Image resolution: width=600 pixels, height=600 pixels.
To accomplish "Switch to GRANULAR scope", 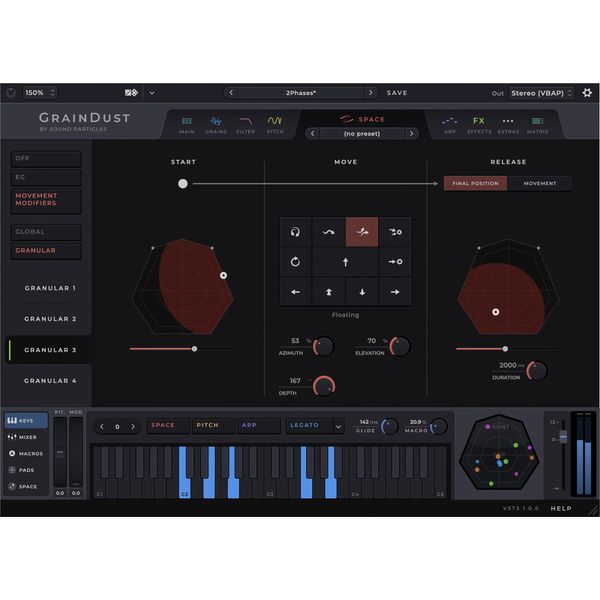I will 46,251.
